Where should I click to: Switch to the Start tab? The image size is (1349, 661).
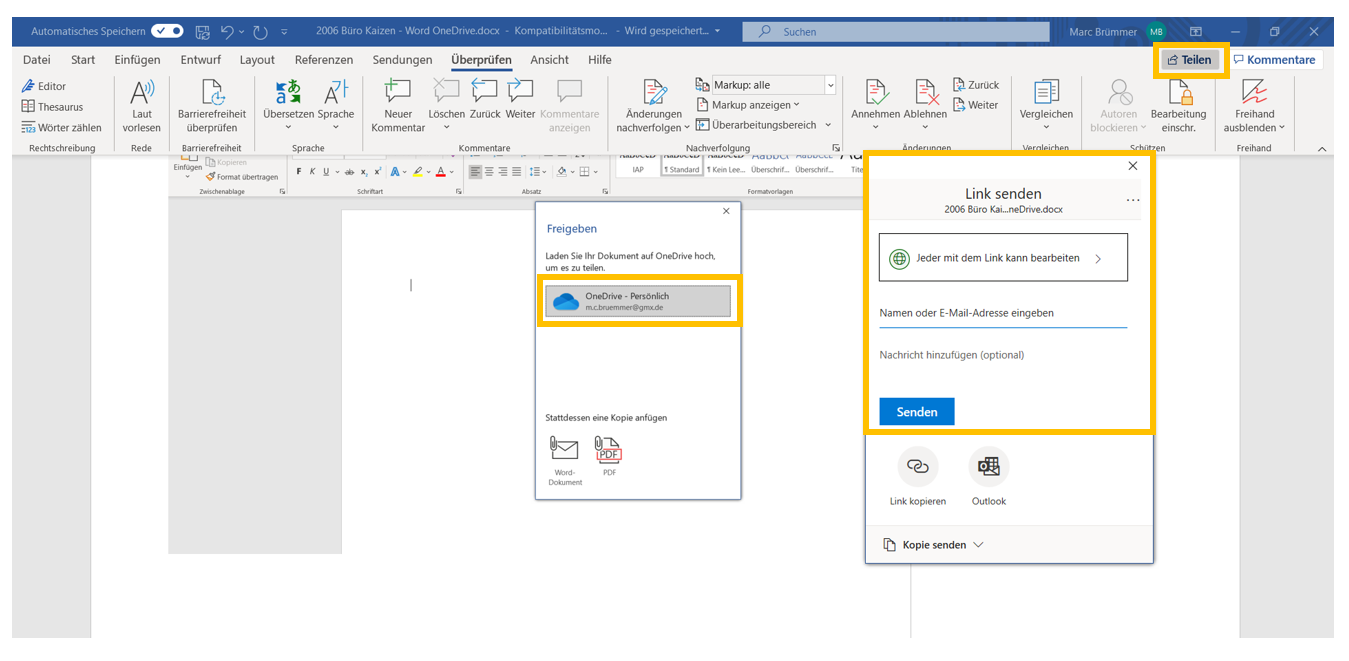83,60
